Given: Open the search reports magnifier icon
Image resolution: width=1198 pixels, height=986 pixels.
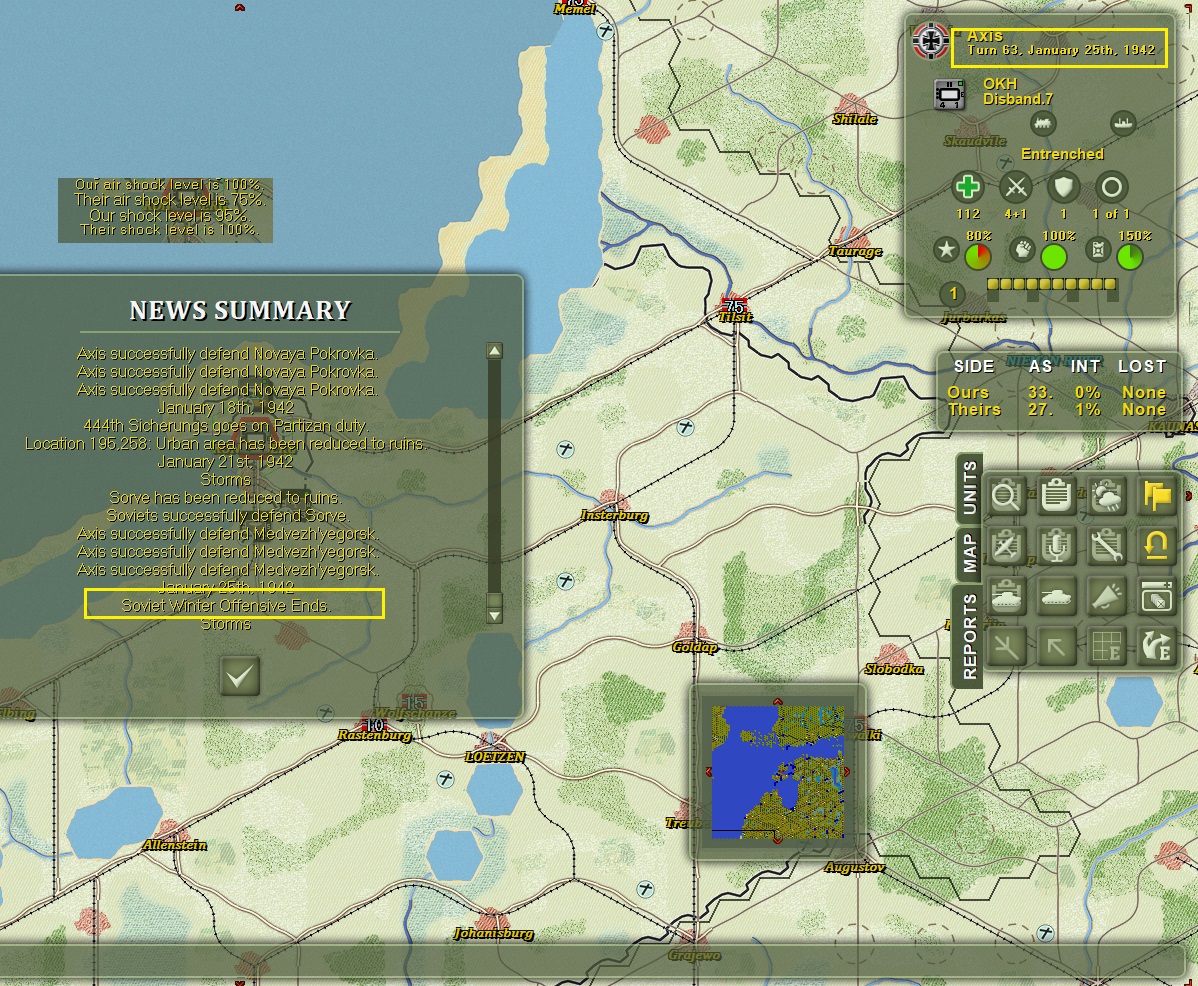Looking at the screenshot, I should 1006,496.
